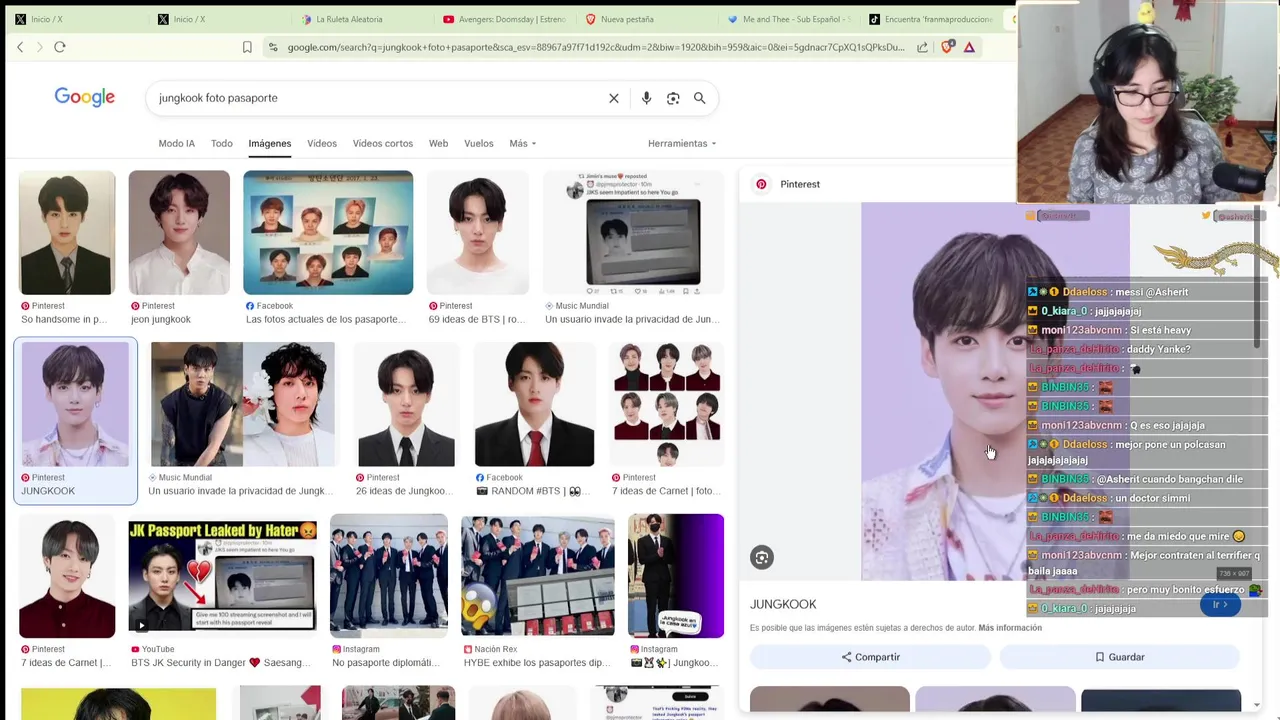Switch to the Nueva pestaña tab

click(x=627, y=19)
